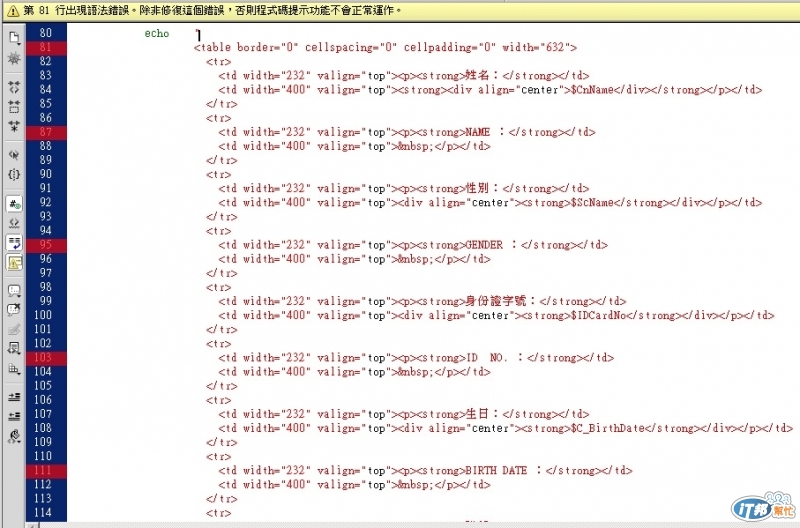This screenshot has height=528, width=800.
Task: Open the Open Documents list in coding toolbar
Action: click(x=14, y=38)
